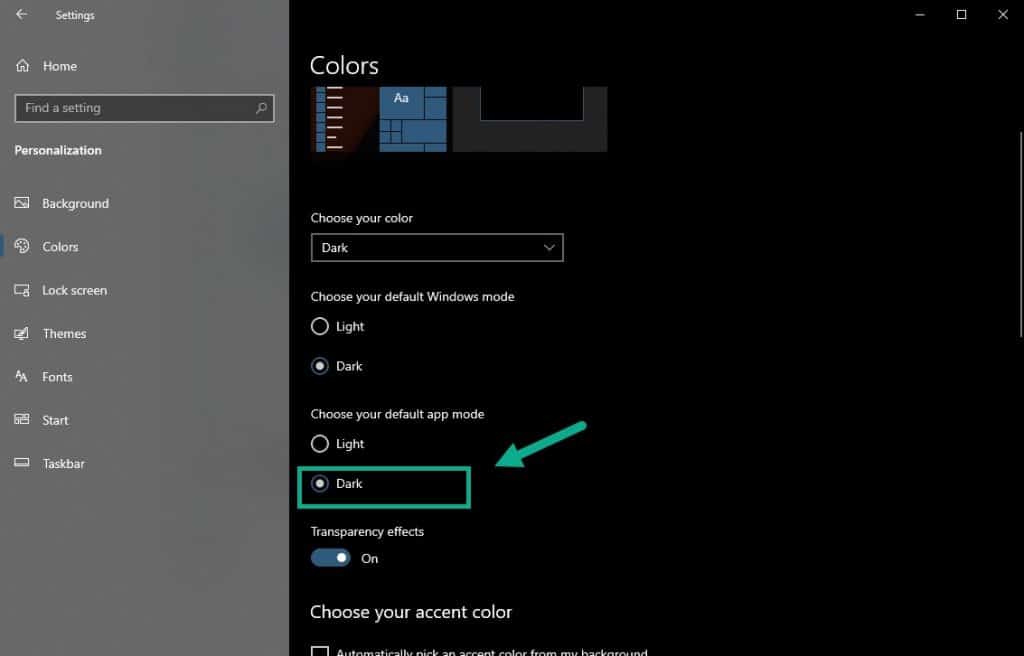The height and width of the screenshot is (656, 1024).
Task: Click the chevron on the color dropdown
Action: tap(548, 247)
